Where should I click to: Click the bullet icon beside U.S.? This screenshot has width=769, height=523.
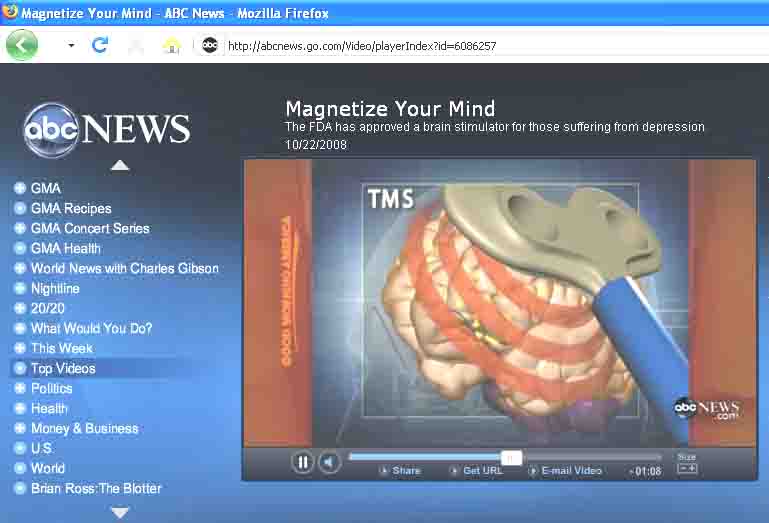20,448
